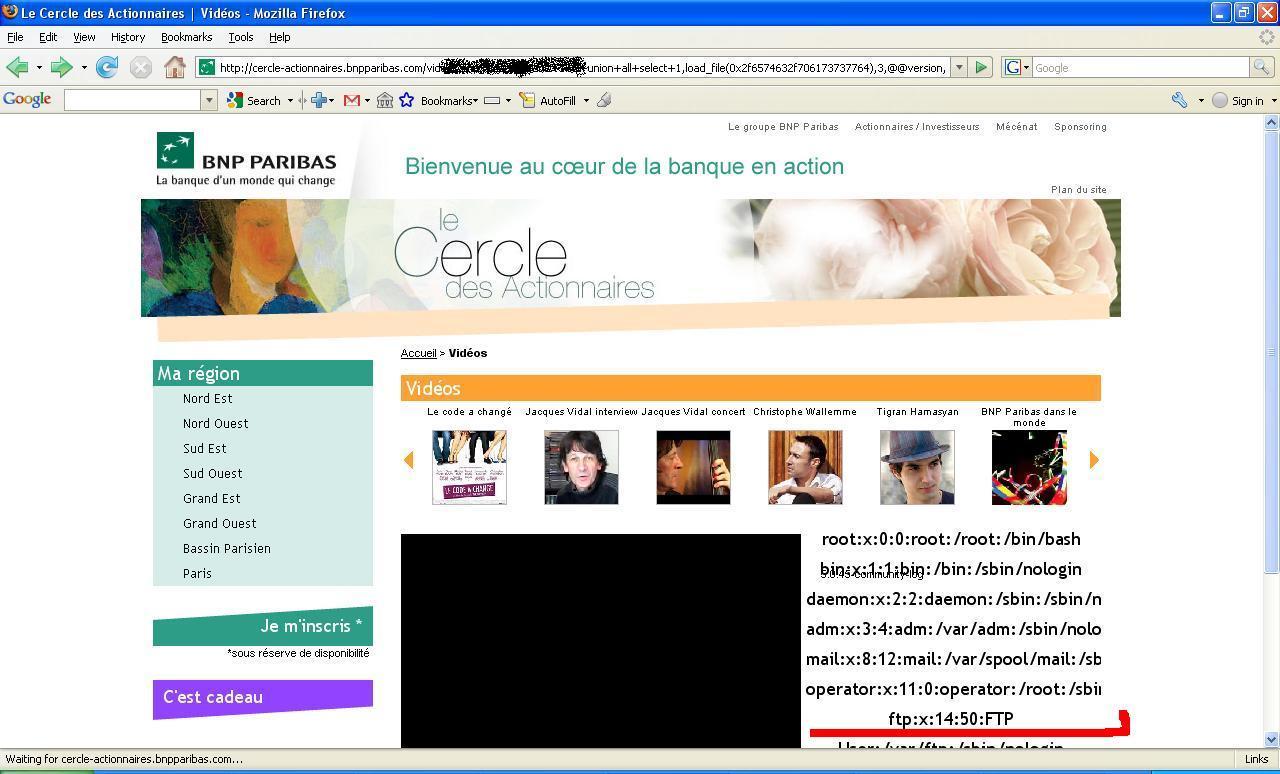The height and width of the screenshot is (774, 1280).
Task: Select Paris region
Action: (x=197, y=573)
